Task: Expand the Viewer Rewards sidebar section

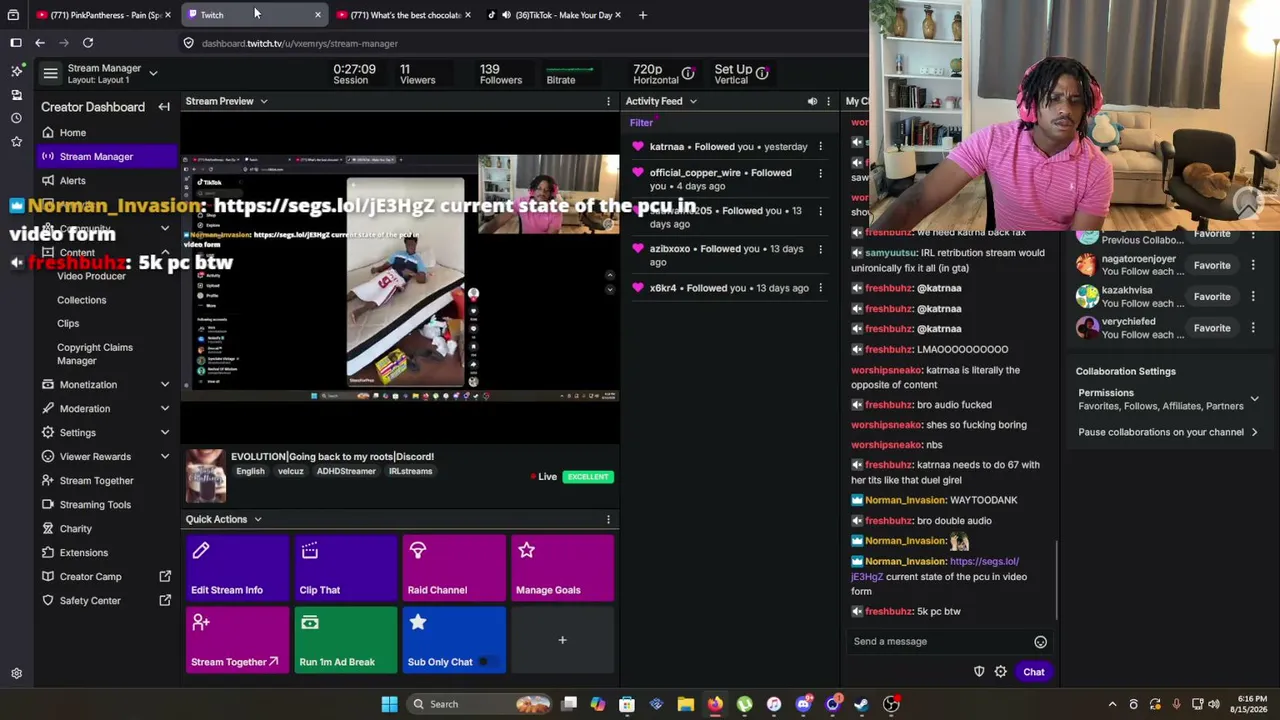Action: click(165, 457)
